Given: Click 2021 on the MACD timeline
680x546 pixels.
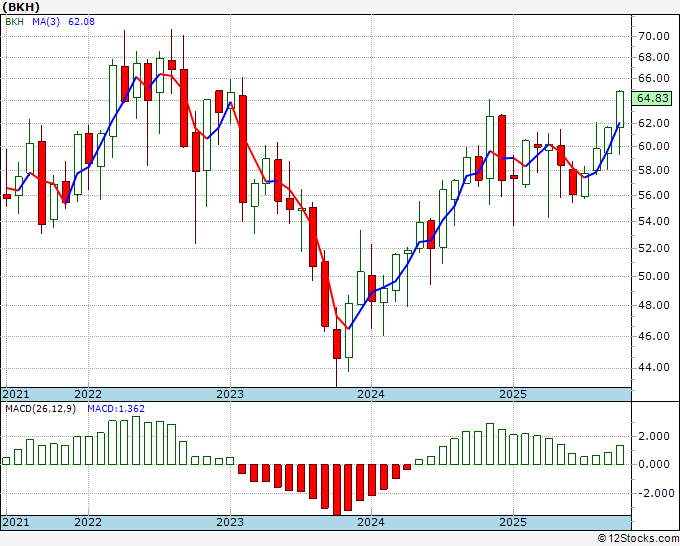Looking at the screenshot, I should pos(16,522).
